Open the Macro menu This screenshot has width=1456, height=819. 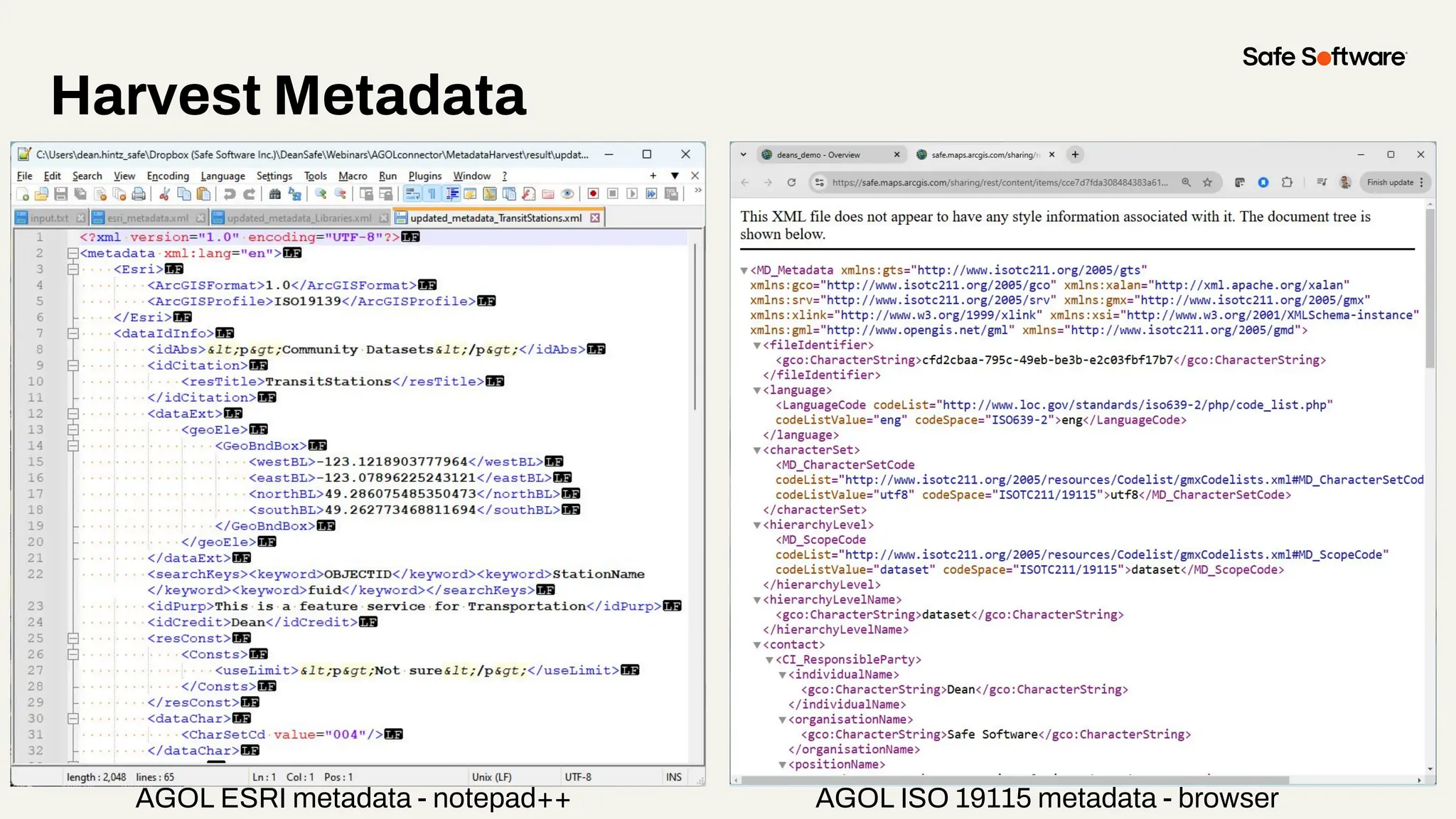[x=353, y=176]
